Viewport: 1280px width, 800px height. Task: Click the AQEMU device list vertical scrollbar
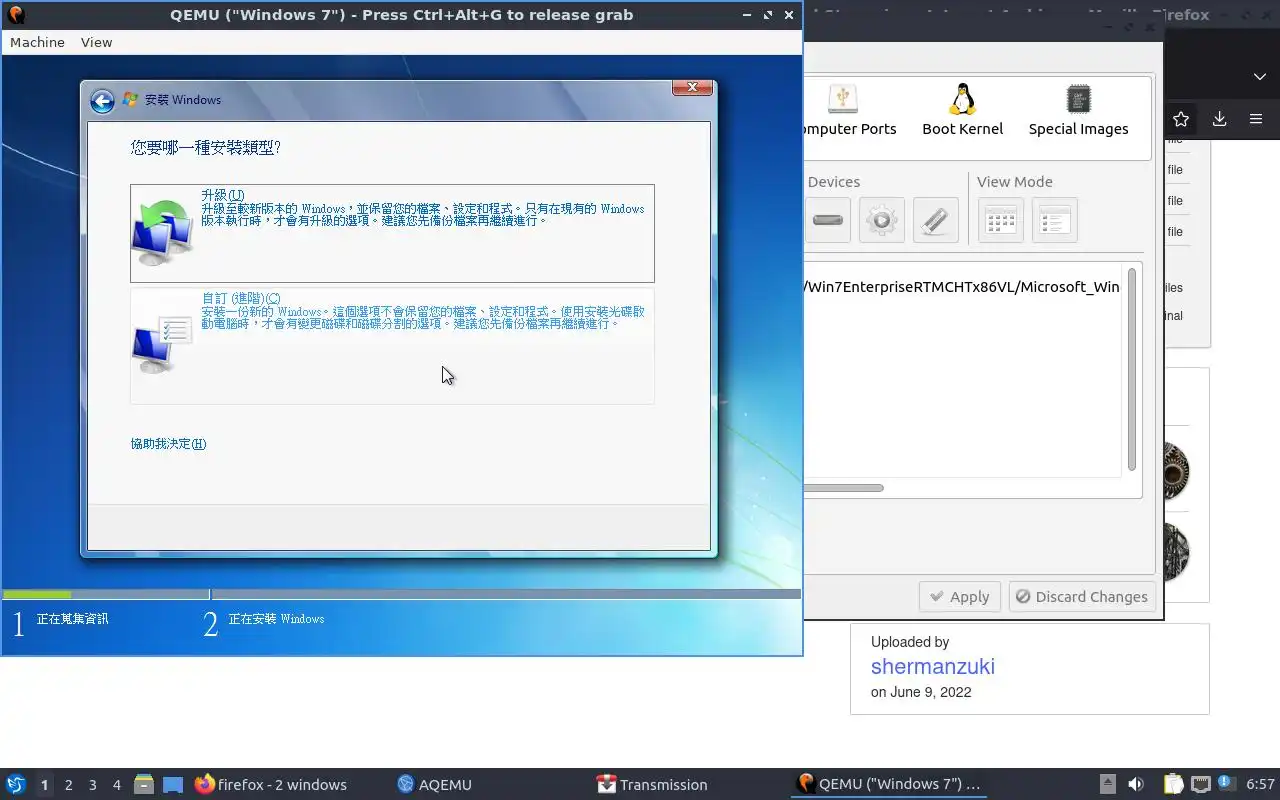1132,370
